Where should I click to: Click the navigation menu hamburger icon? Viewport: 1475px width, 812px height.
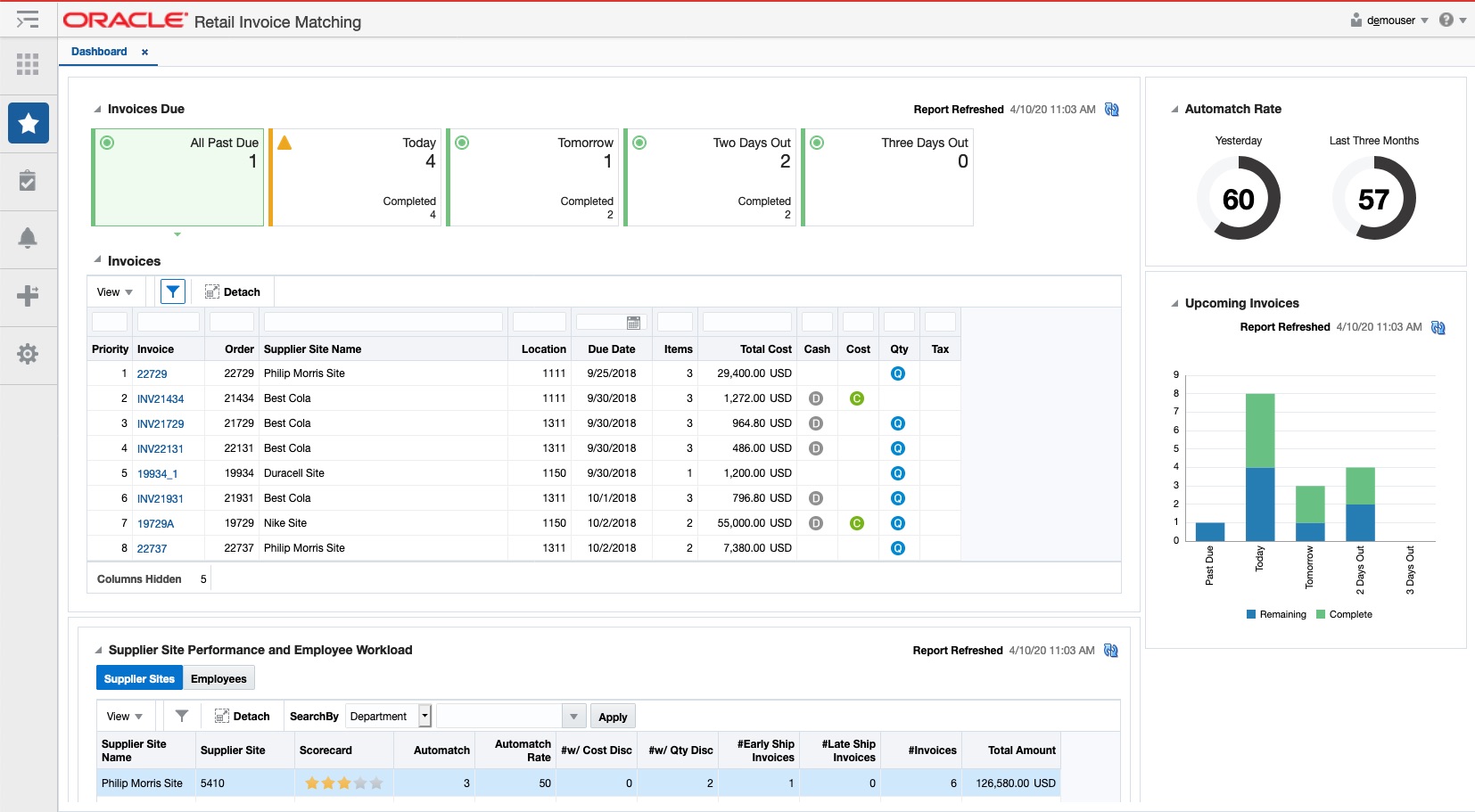tap(28, 19)
